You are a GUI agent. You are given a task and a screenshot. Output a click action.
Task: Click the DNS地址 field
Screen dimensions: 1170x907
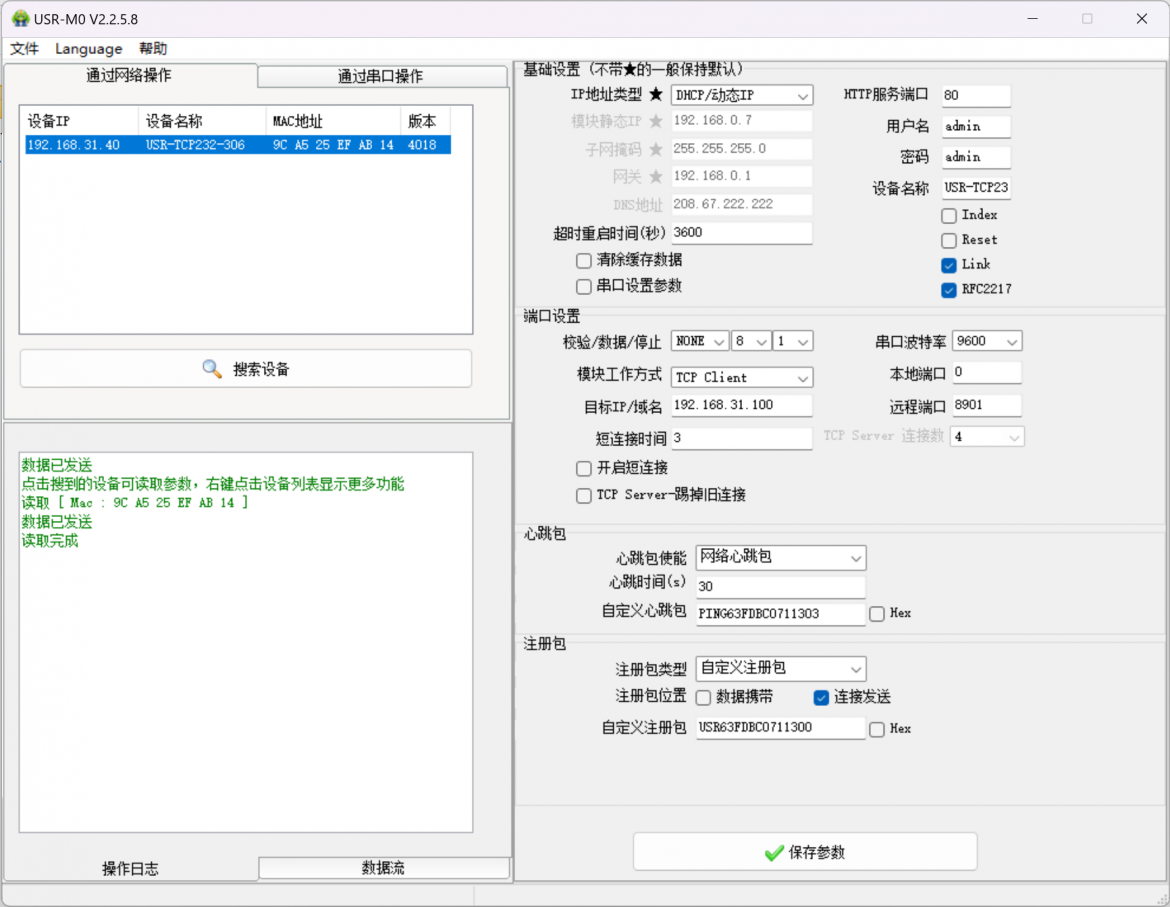click(742, 204)
